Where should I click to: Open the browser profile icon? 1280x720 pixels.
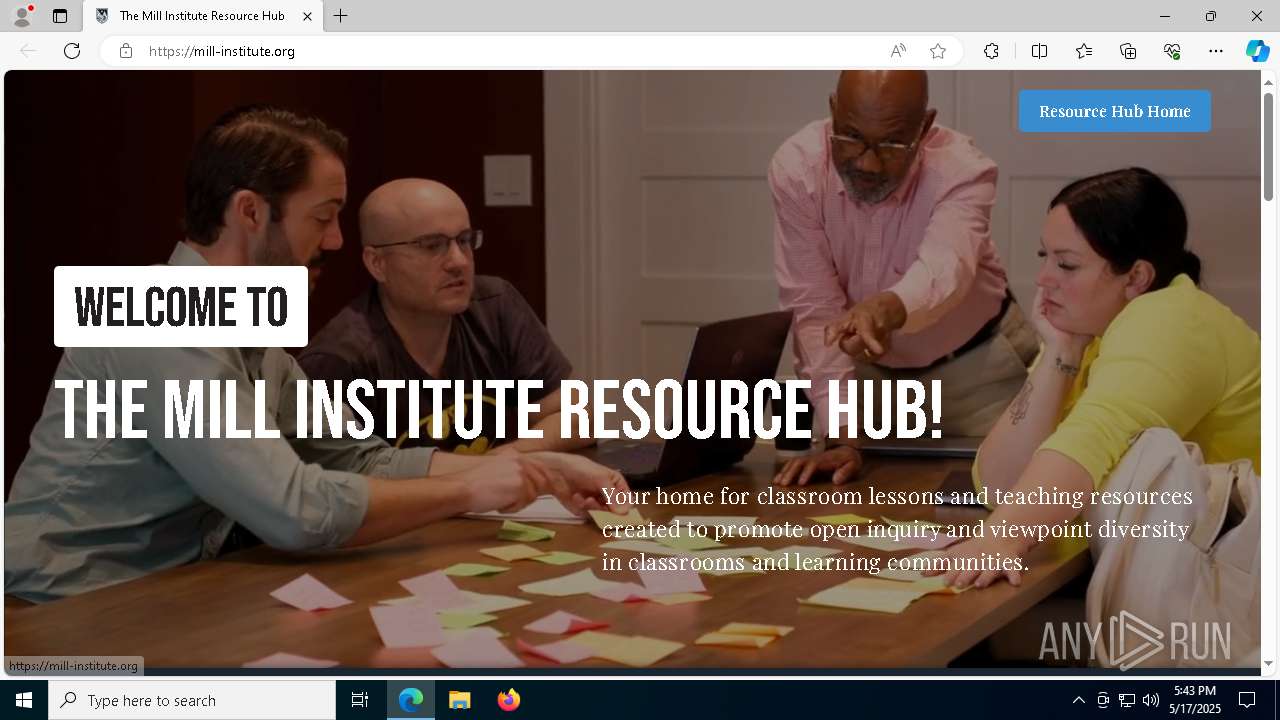click(x=21, y=16)
